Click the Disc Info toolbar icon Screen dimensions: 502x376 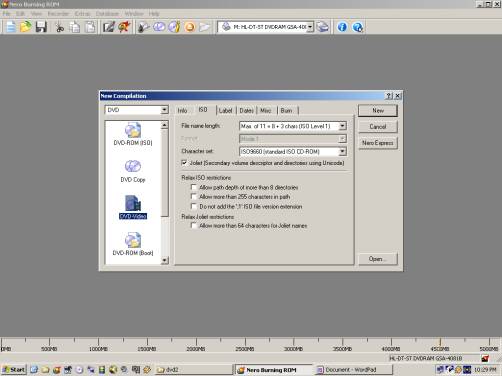(159, 27)
